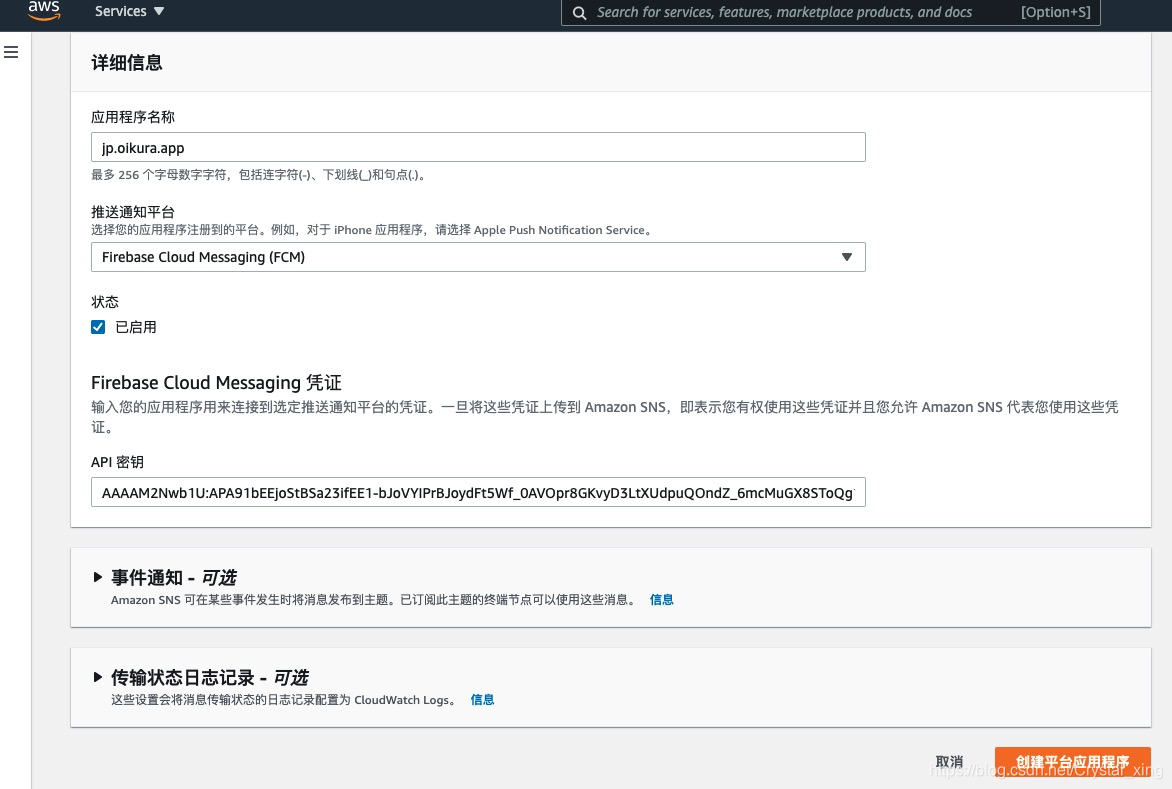Toggle the 已启用 checkbox
Screen dimensions: 1172x789
(x=98, y=327)
